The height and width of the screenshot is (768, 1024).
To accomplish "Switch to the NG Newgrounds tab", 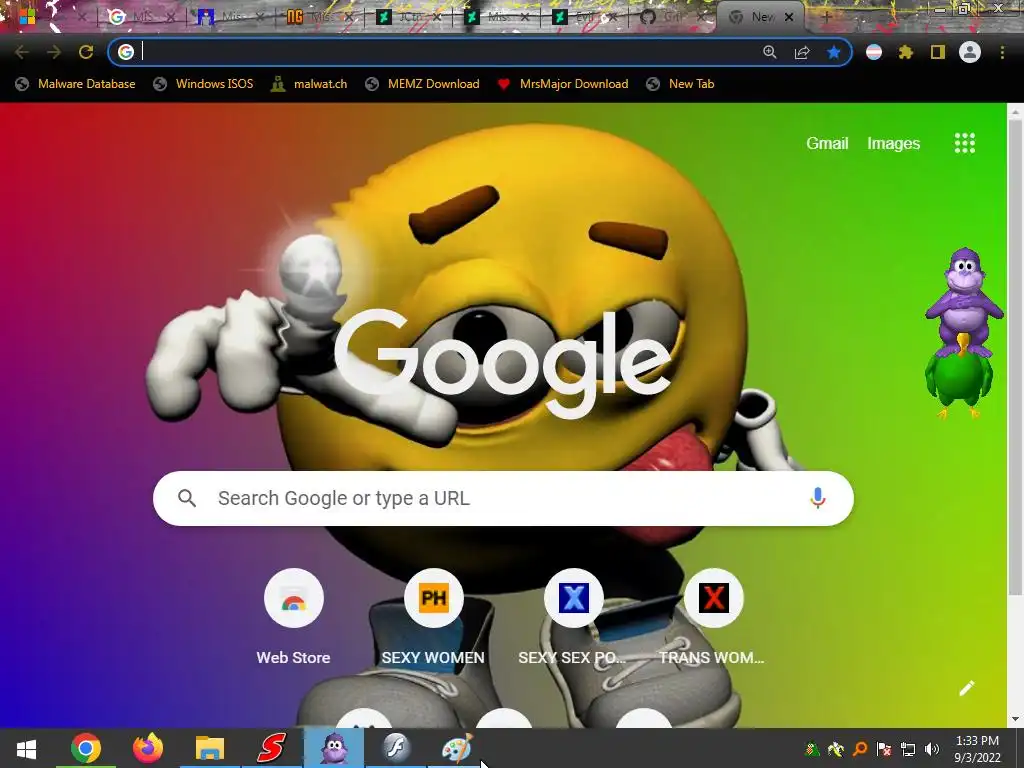I will pyautogui.click(x=321, y=17).
